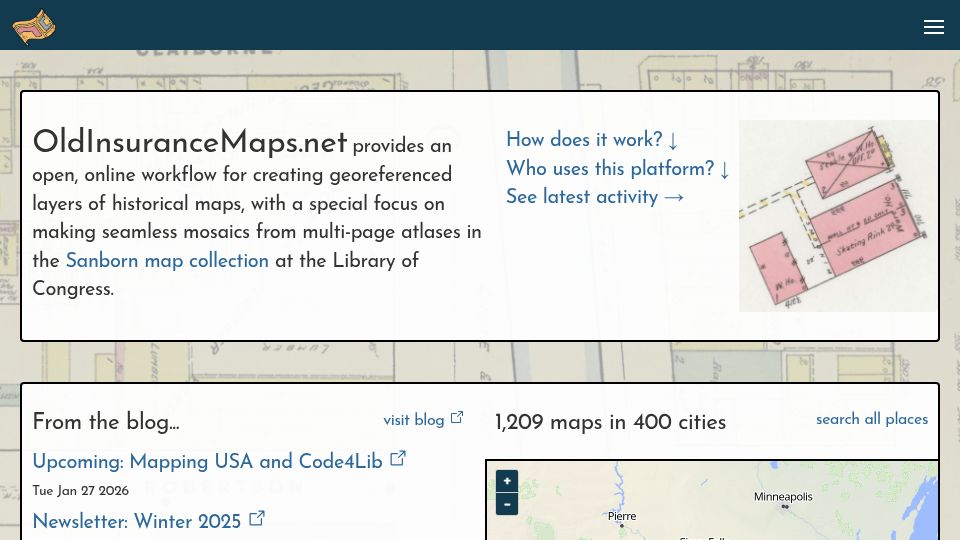Open 'See latest activity' link
The width and height of the screenshot is (960, 540).
click(x=594, y=197)
